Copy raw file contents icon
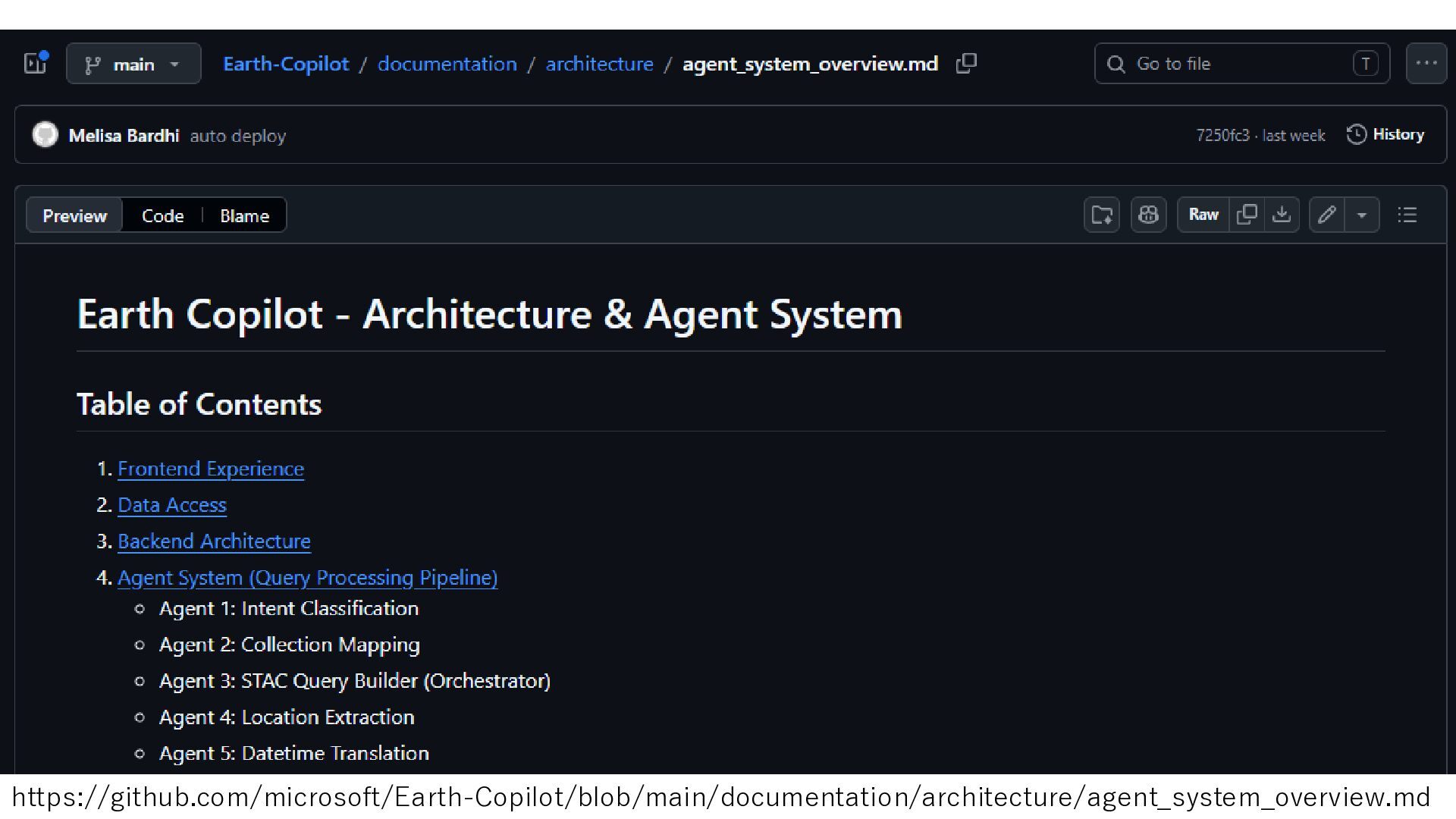The height and width of the screenshot is (819, 1456). coord(1246,215)
